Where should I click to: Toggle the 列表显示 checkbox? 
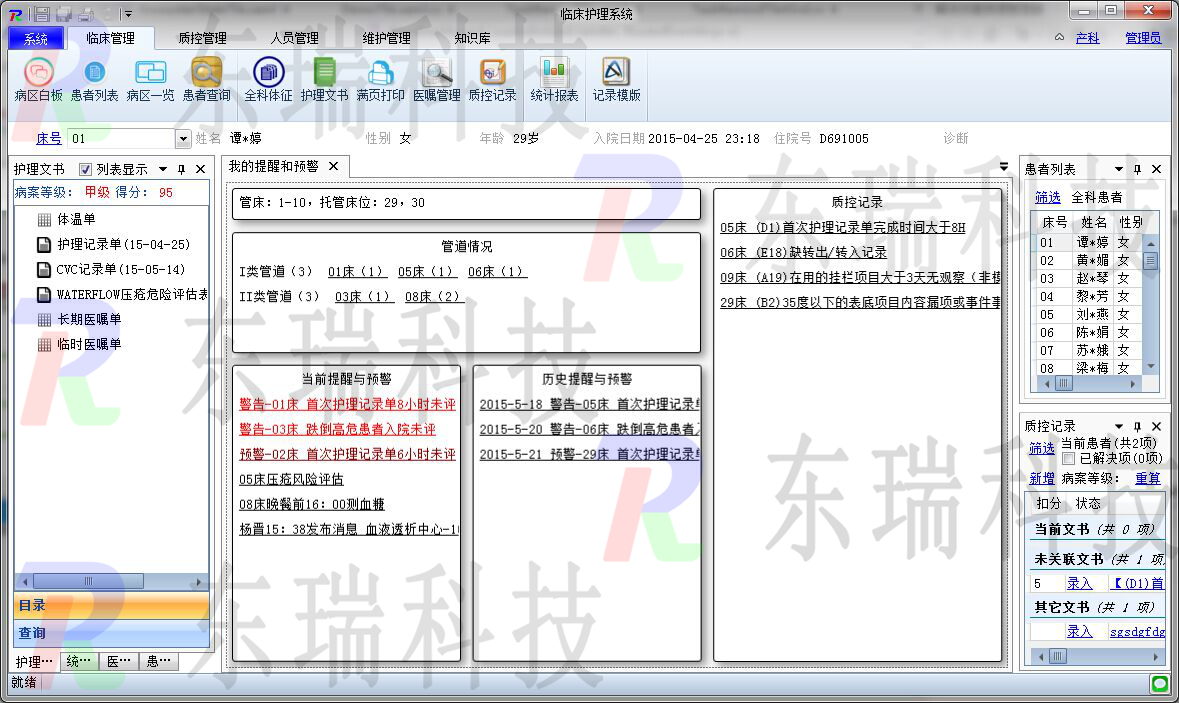pos(86,169)
